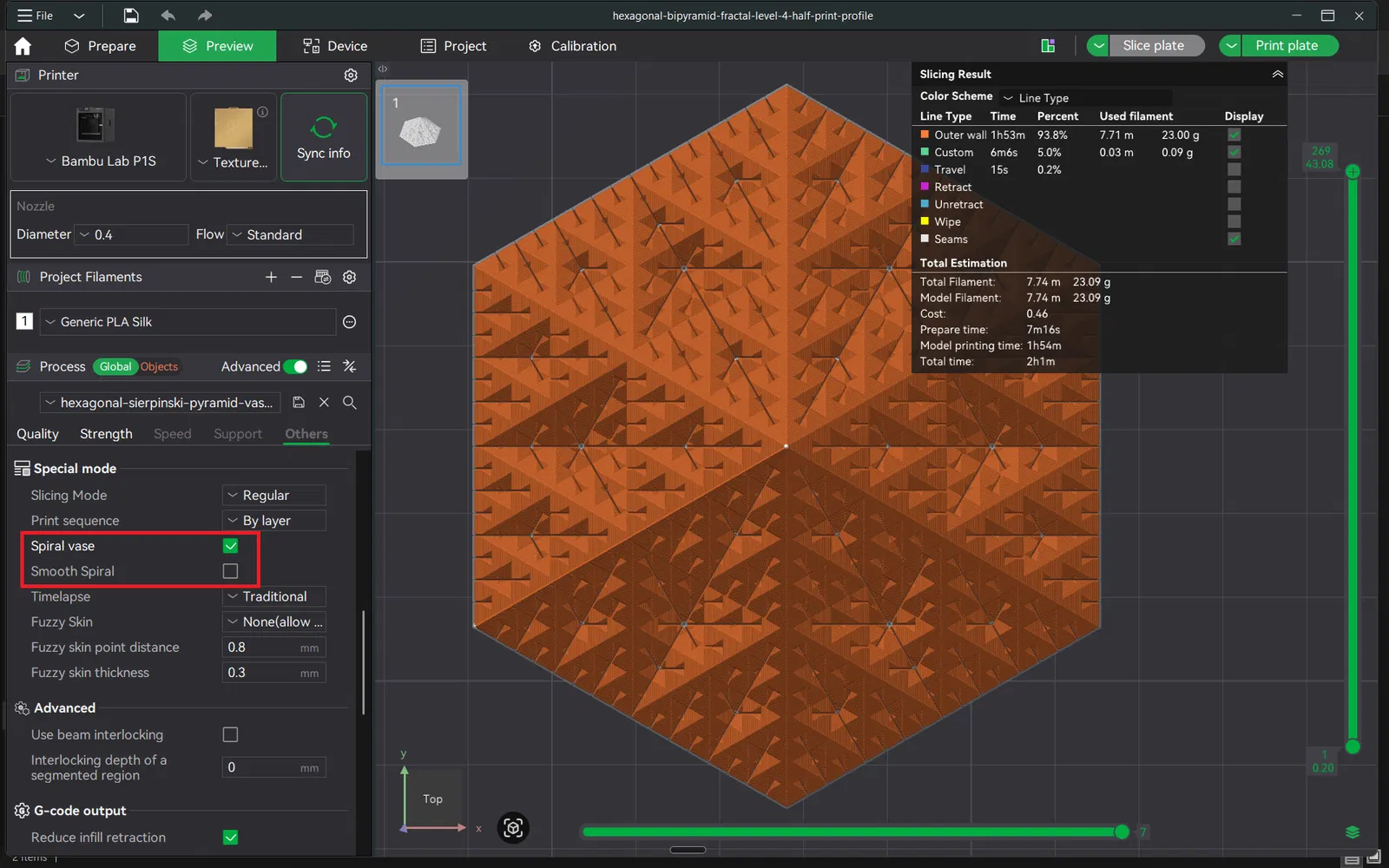Save process preset with the disk icon
Screen dimensions: 1389x868
pyautogui.click(x=299, y=403)
